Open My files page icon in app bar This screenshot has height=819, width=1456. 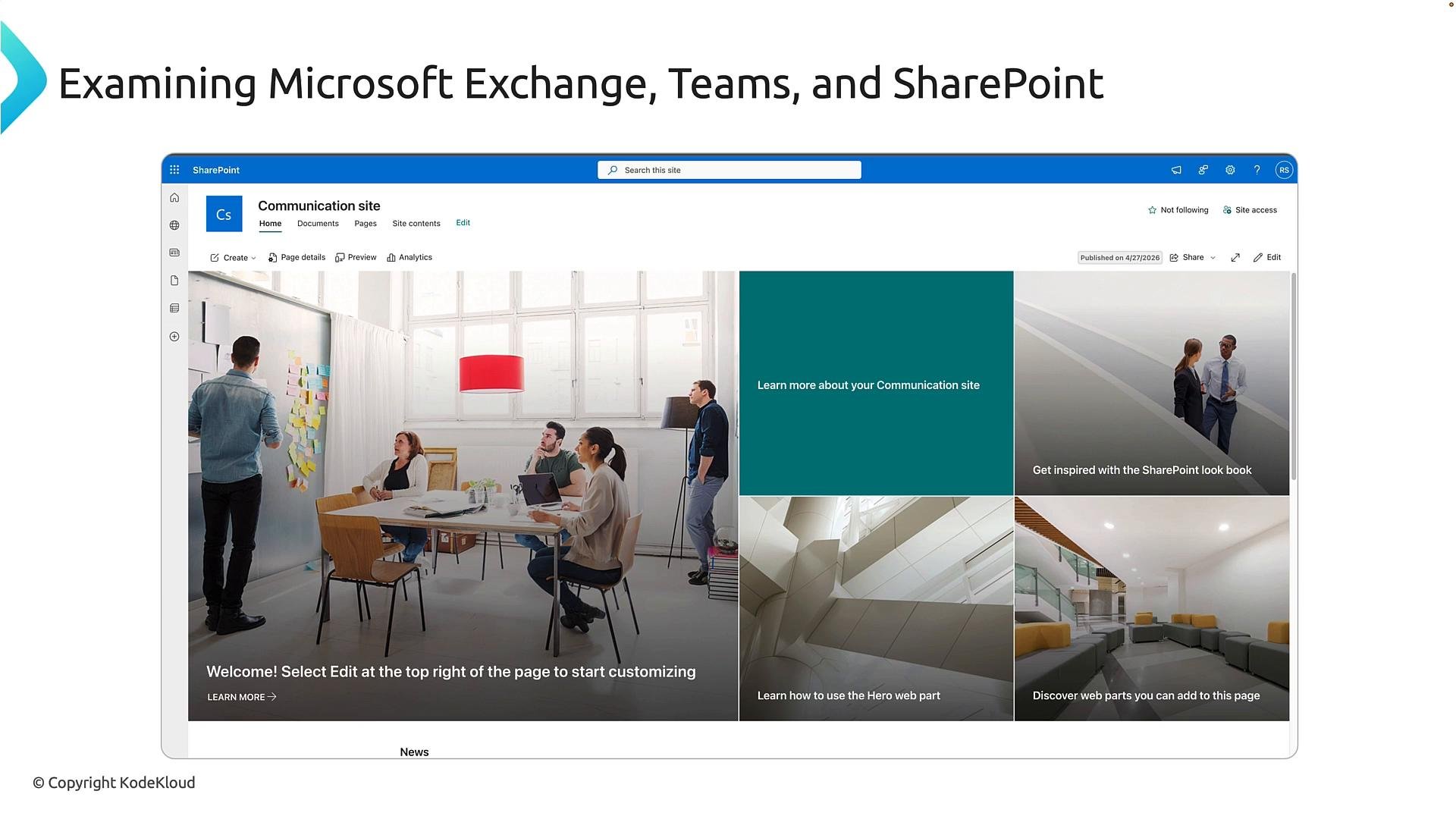(174, 281)
